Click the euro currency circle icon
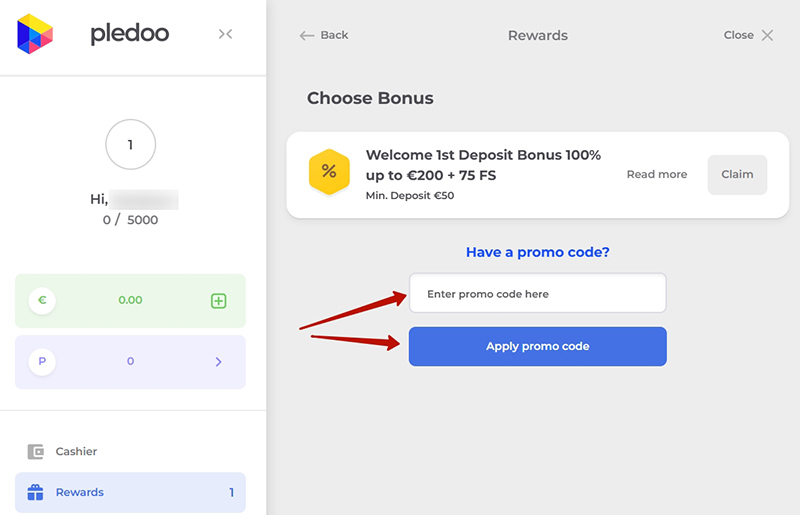800x515 pixels. pyautogui.click(x=42, y=300)
